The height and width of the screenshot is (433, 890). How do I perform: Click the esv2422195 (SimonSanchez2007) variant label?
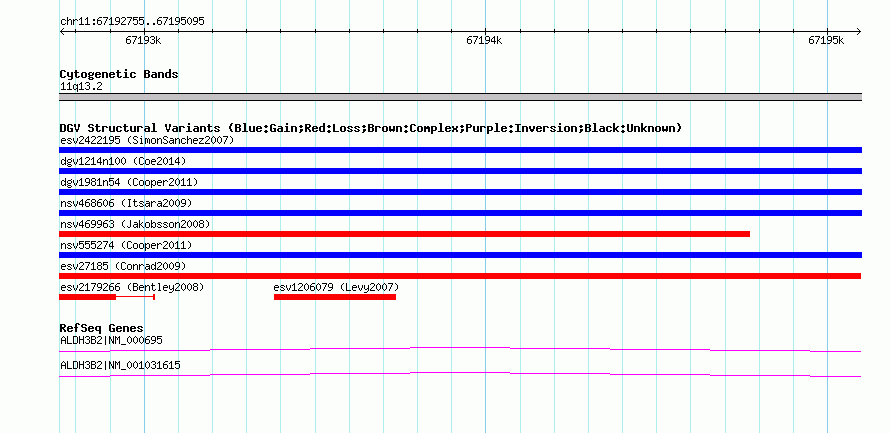(x=147, y=140)
